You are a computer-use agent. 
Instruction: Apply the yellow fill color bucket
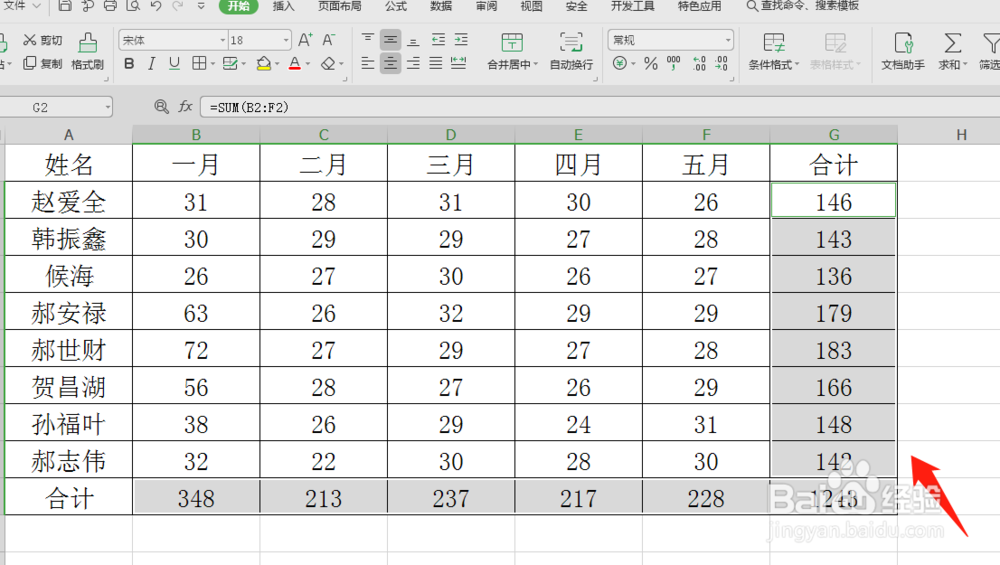pyautogui.click(x=263, y=63)
